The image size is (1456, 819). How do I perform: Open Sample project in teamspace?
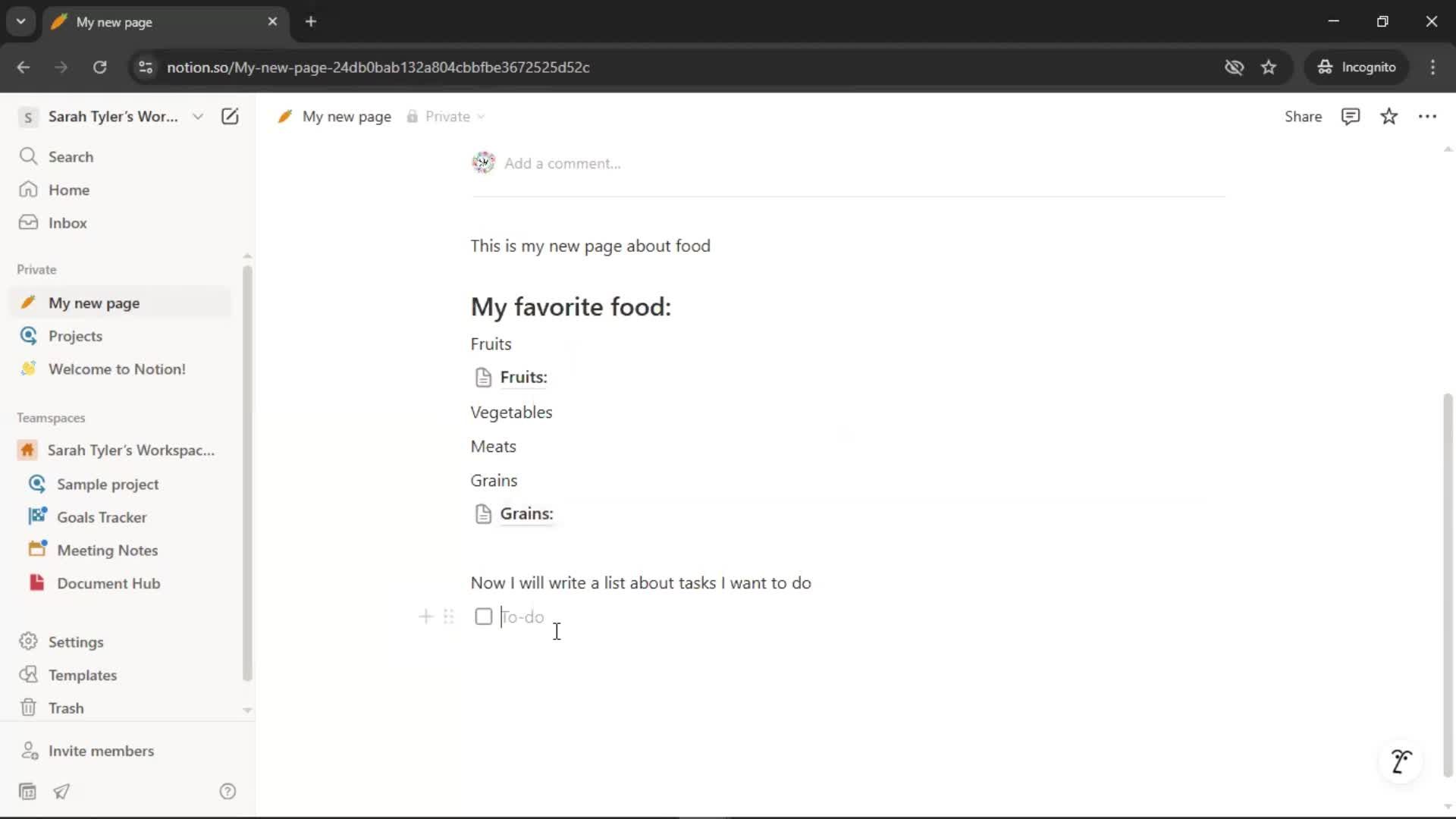click(121, 484)
